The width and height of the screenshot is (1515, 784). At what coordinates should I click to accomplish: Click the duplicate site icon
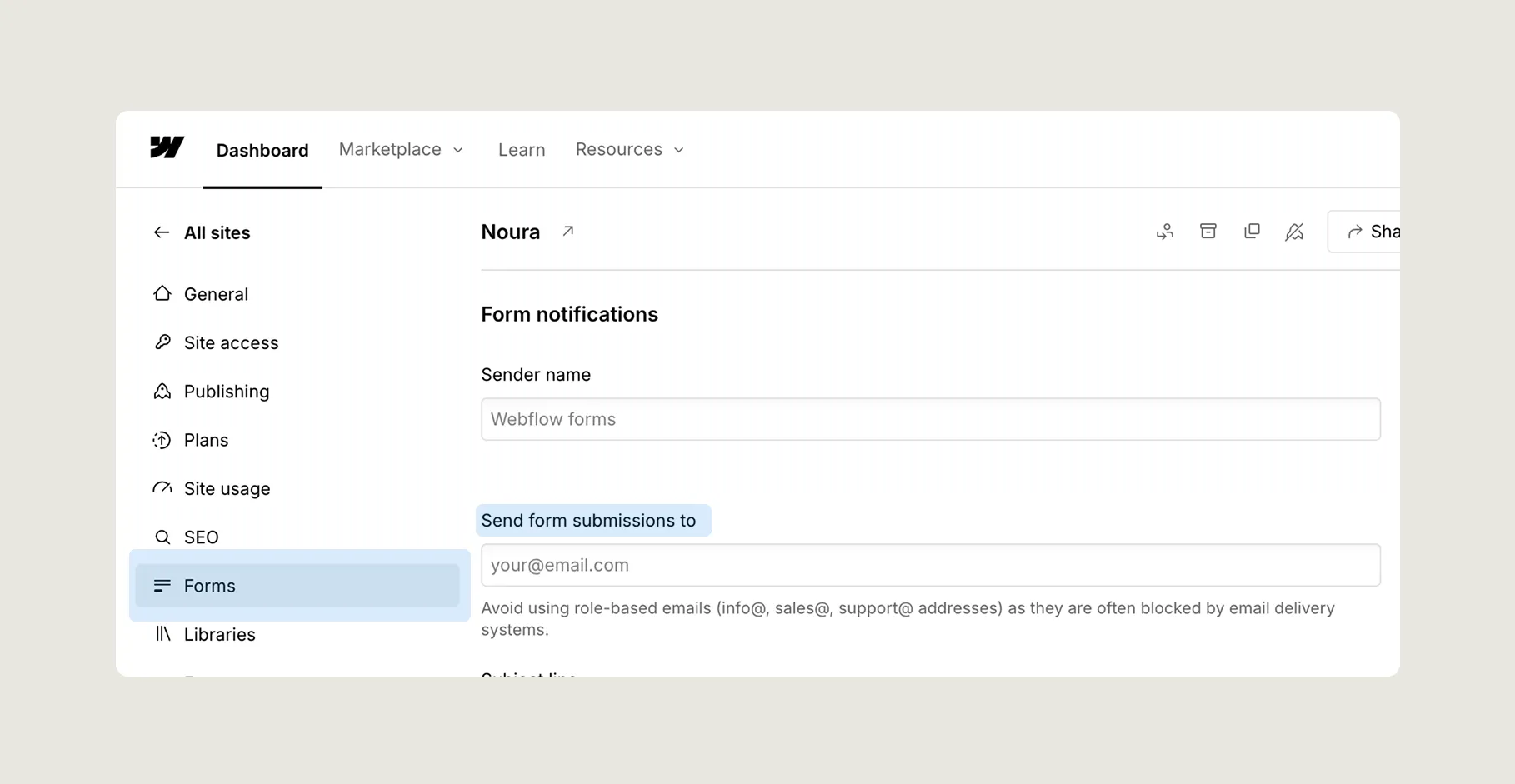[1252, 231]
